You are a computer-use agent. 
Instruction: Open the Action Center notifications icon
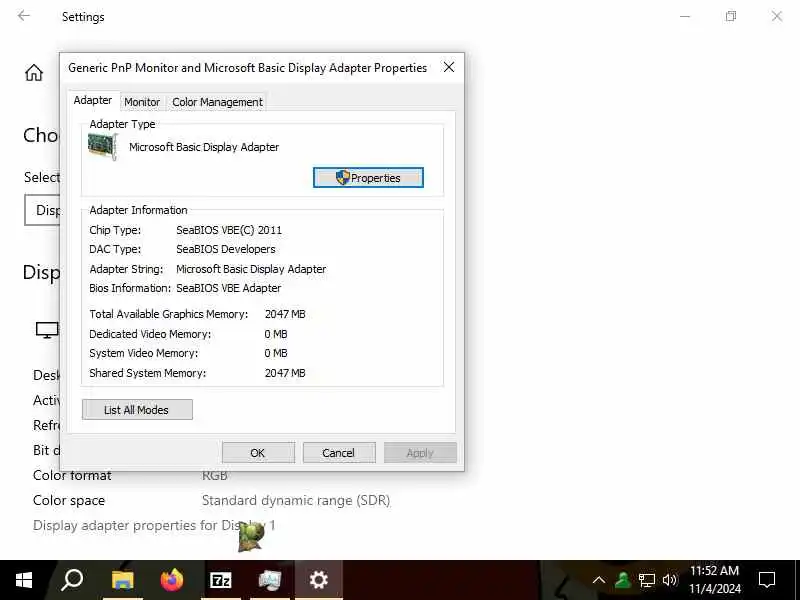767,580
